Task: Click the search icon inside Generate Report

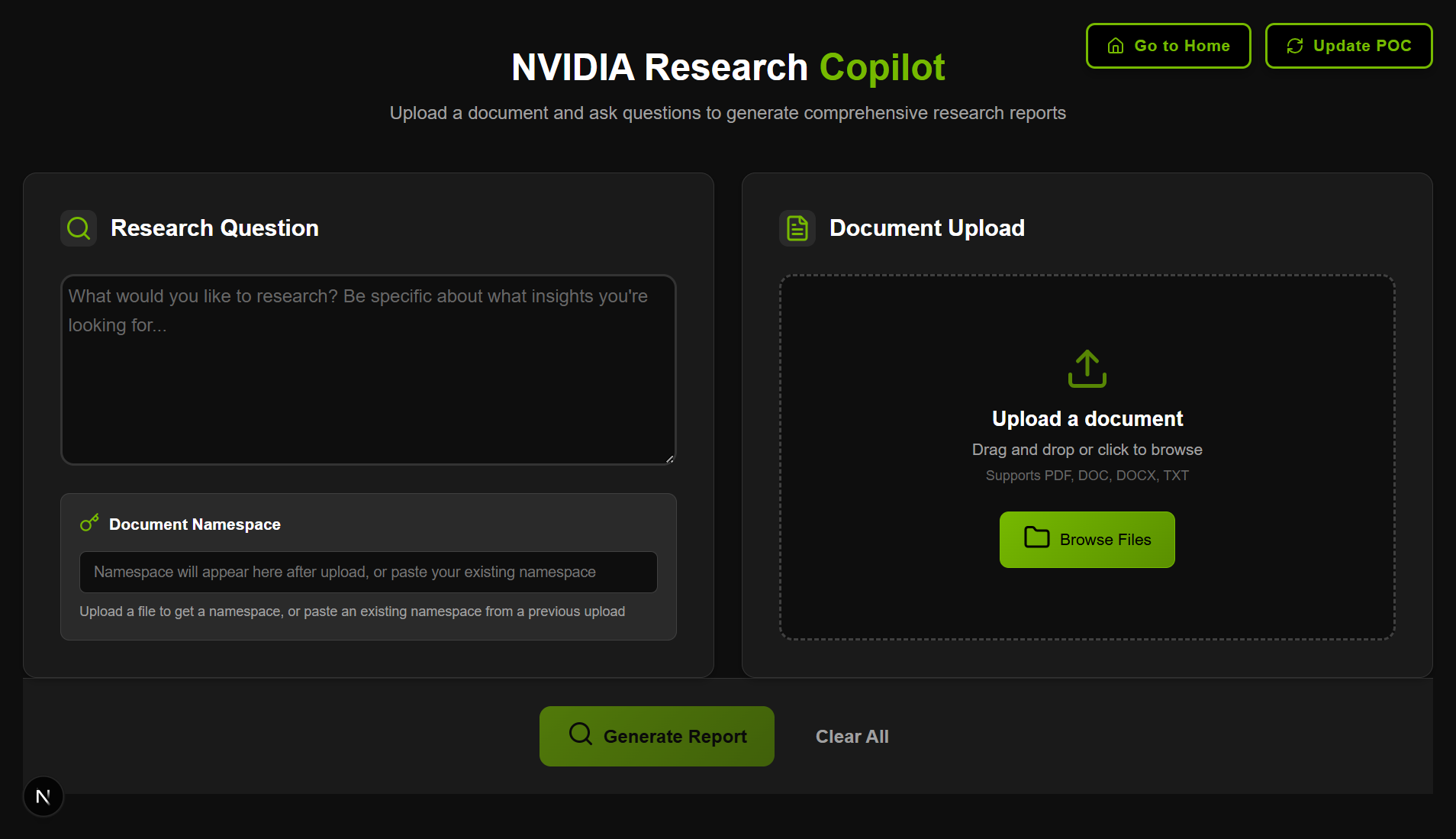Action: click(x=580, y=735)
